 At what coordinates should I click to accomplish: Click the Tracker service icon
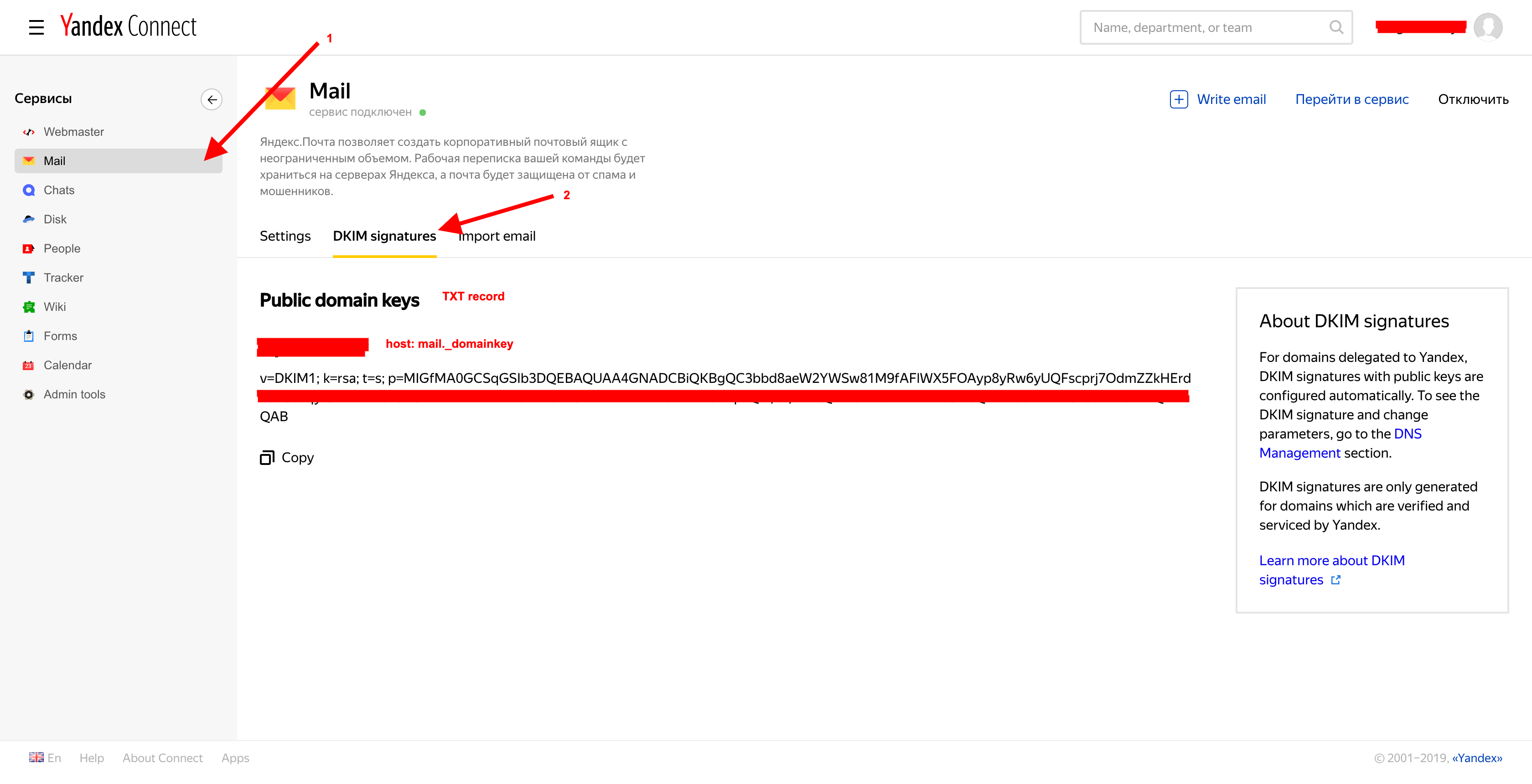[29, 278]
